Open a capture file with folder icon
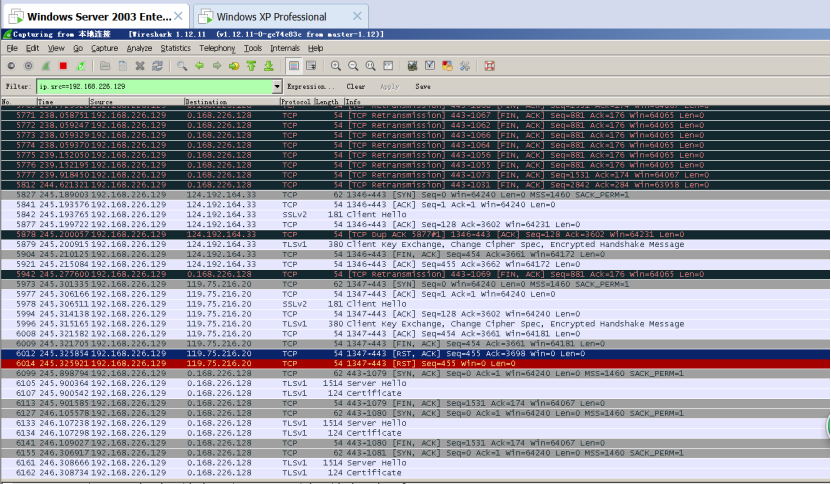Screen dimensions: 831x484 (105, 66)
